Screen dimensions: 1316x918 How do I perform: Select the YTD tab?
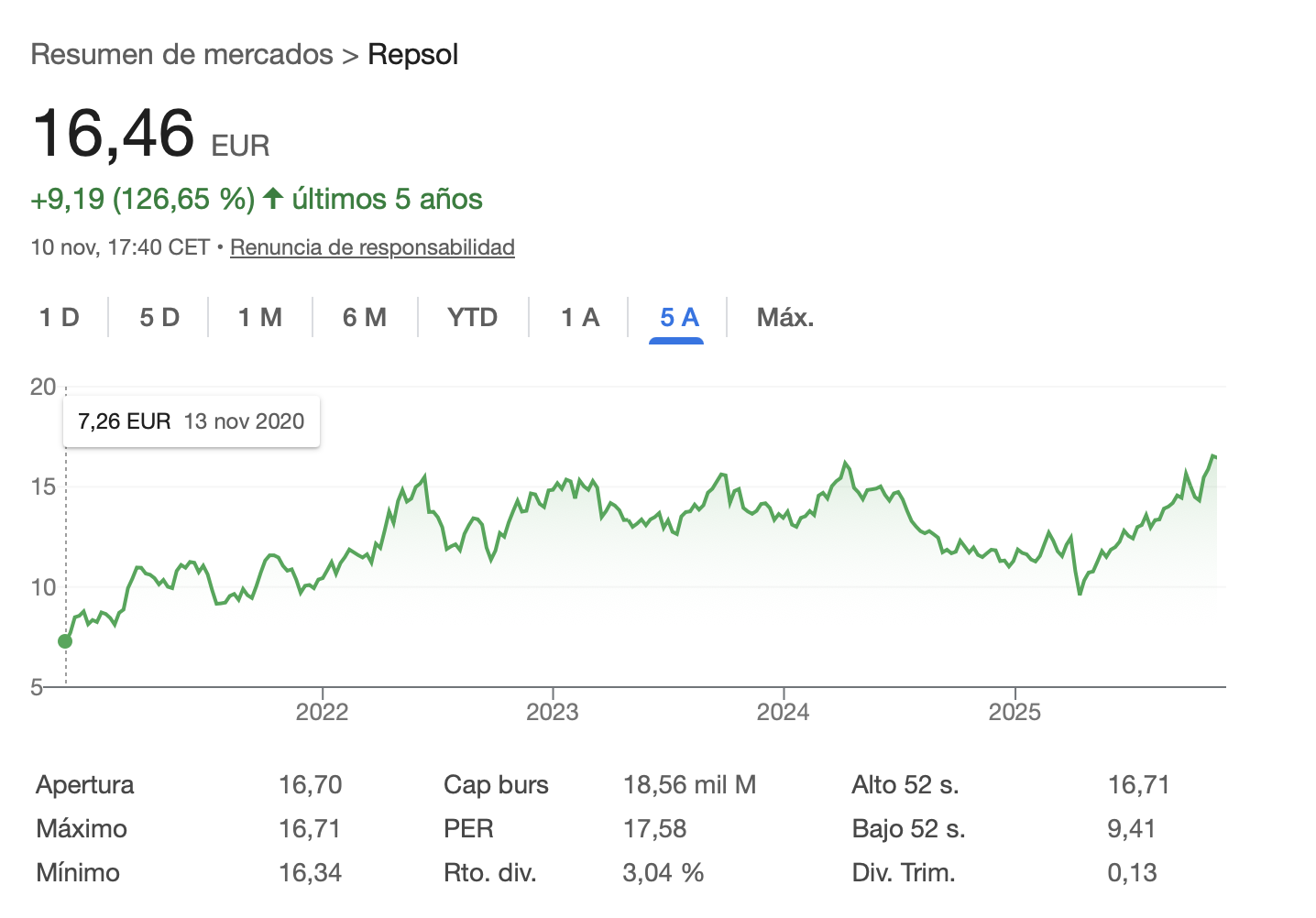pyautogui.click(x=472, y=318)
